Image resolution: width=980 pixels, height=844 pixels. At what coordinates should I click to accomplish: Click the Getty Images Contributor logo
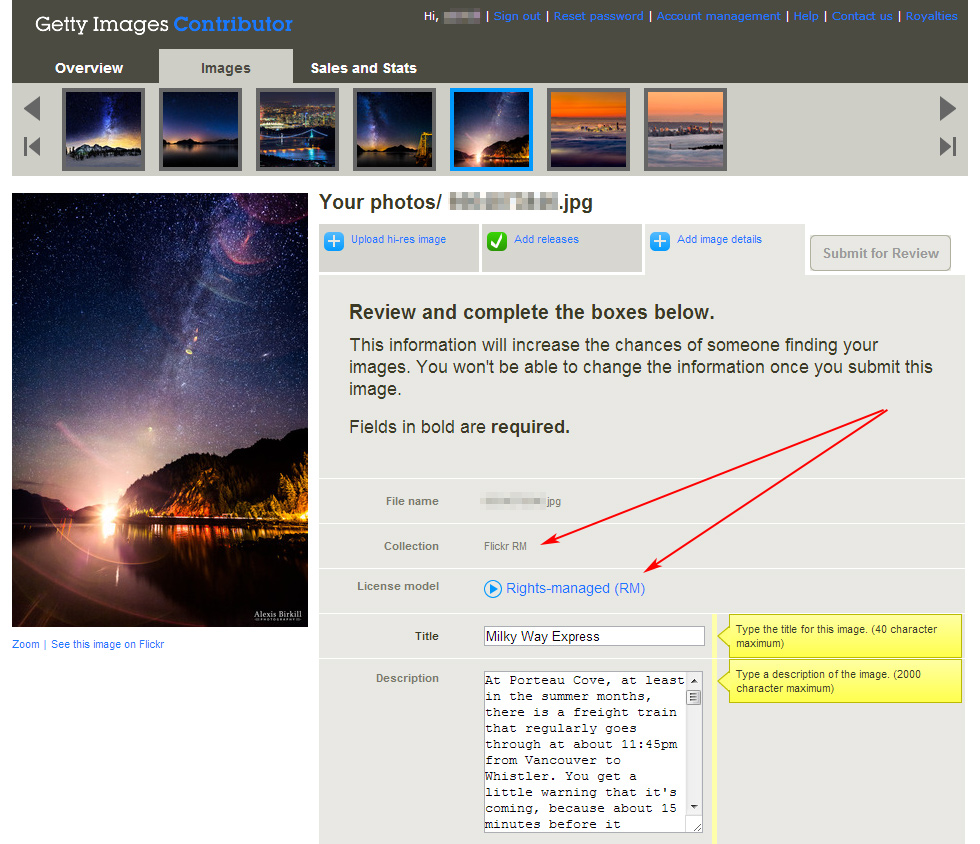[164, 24]
